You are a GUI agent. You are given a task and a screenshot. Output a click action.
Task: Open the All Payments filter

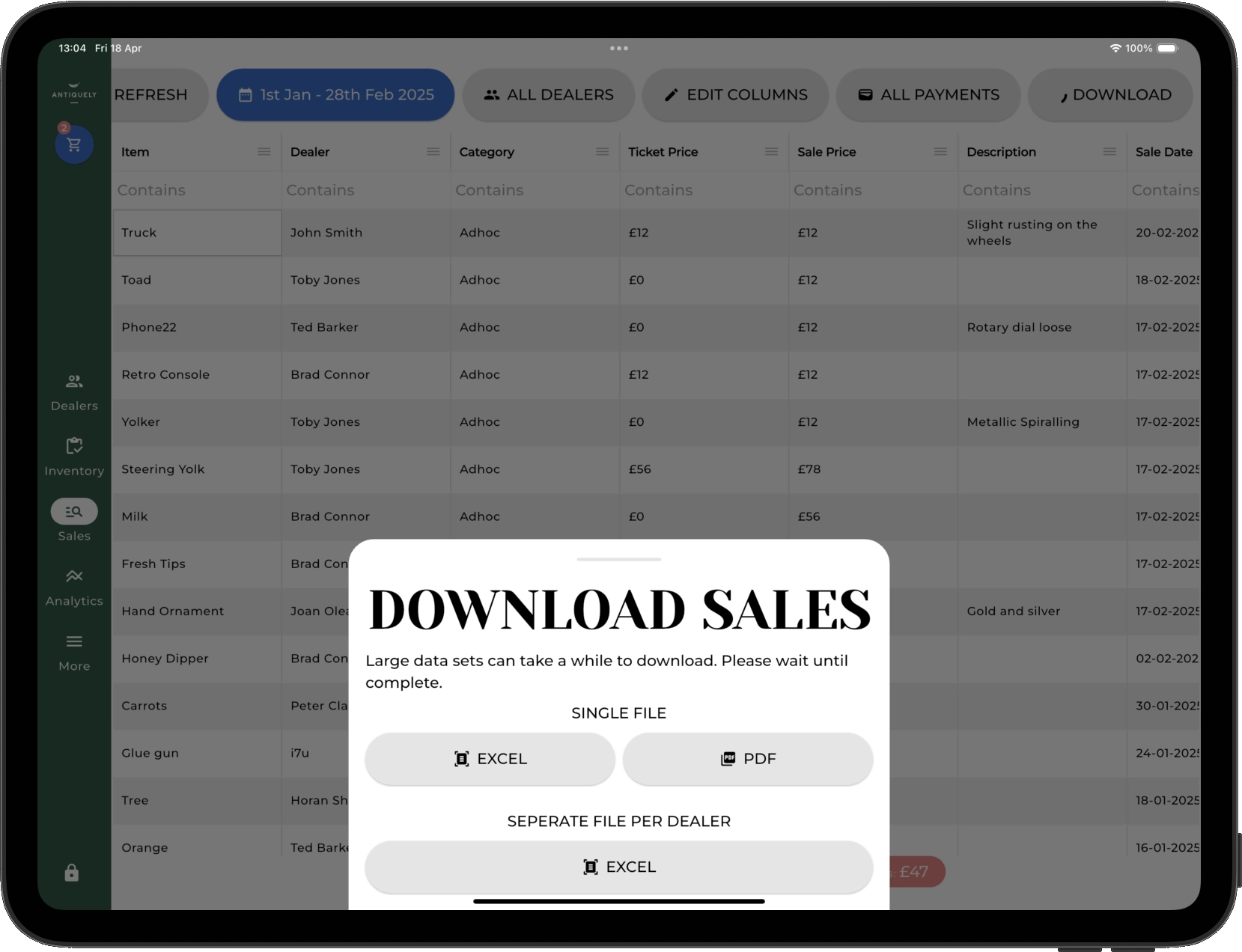point(928,95)
